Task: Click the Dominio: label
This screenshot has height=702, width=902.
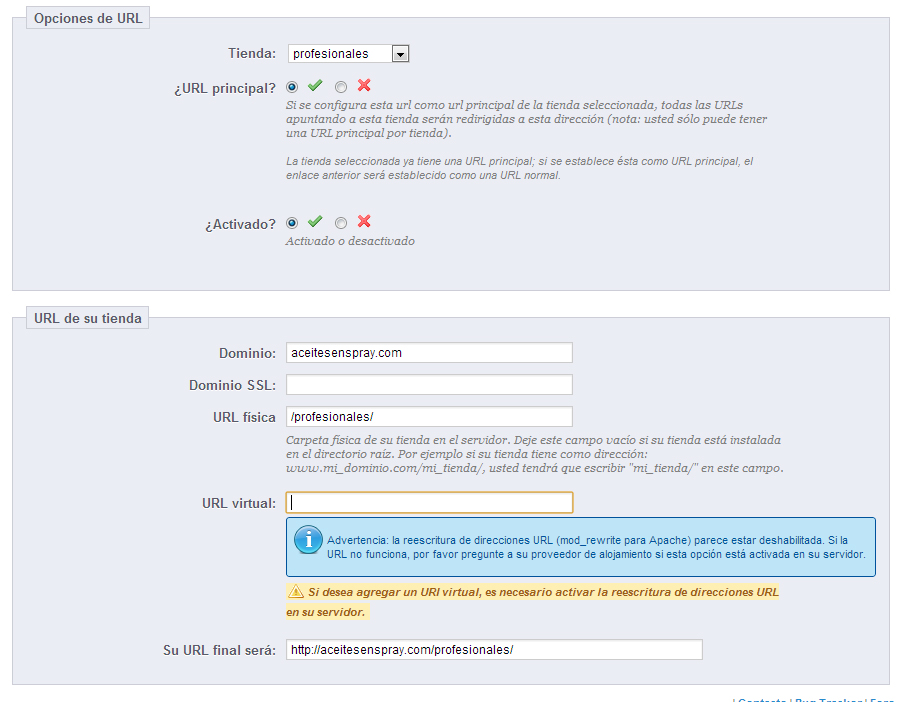Action: [247, 353]
